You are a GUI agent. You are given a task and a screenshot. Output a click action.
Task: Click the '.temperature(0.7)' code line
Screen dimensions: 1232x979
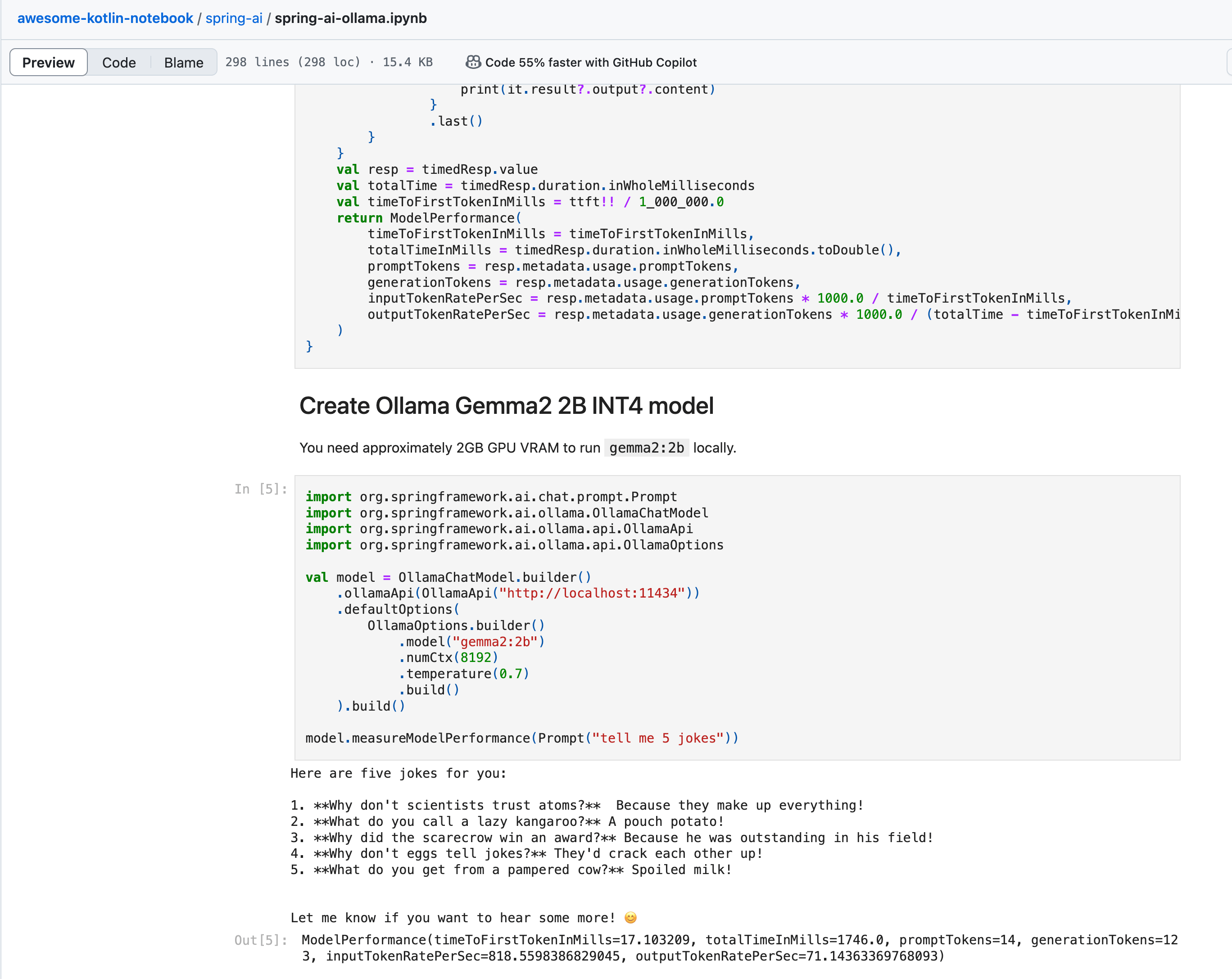[x=464, y=674]
